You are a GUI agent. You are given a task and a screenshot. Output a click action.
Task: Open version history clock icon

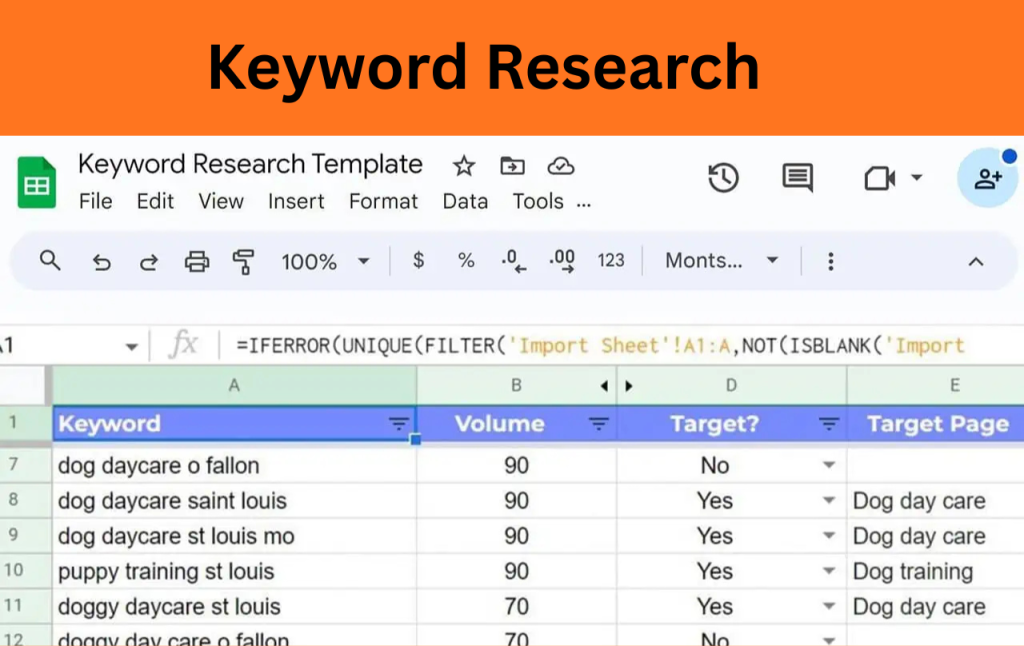(x=723, y=178)
